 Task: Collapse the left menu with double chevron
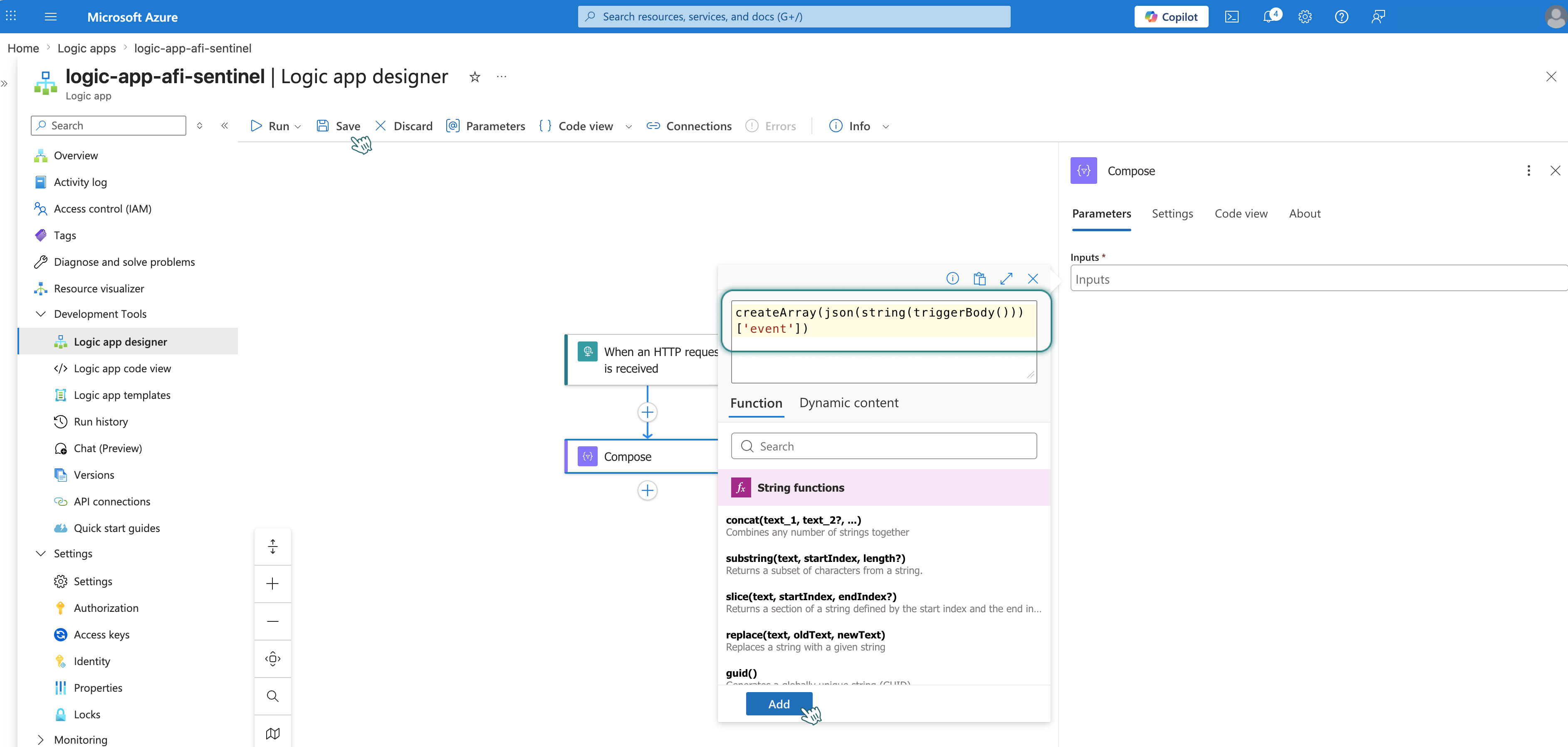[x=225, y=126]
